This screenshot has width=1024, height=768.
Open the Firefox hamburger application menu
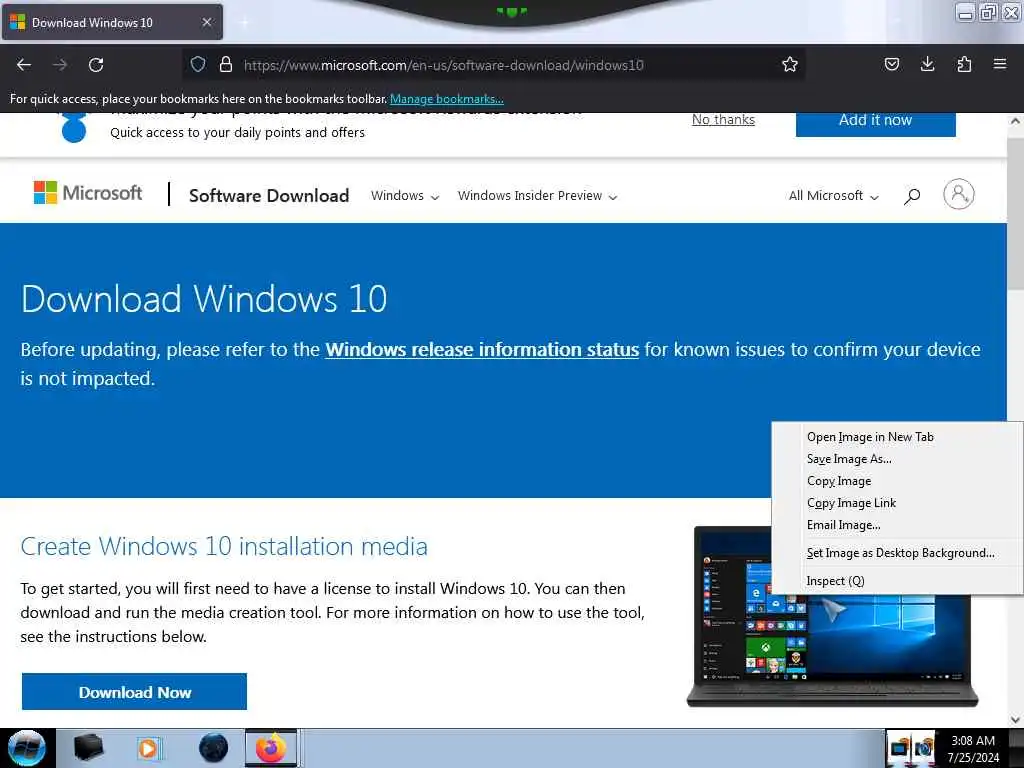click(1000, 64)
